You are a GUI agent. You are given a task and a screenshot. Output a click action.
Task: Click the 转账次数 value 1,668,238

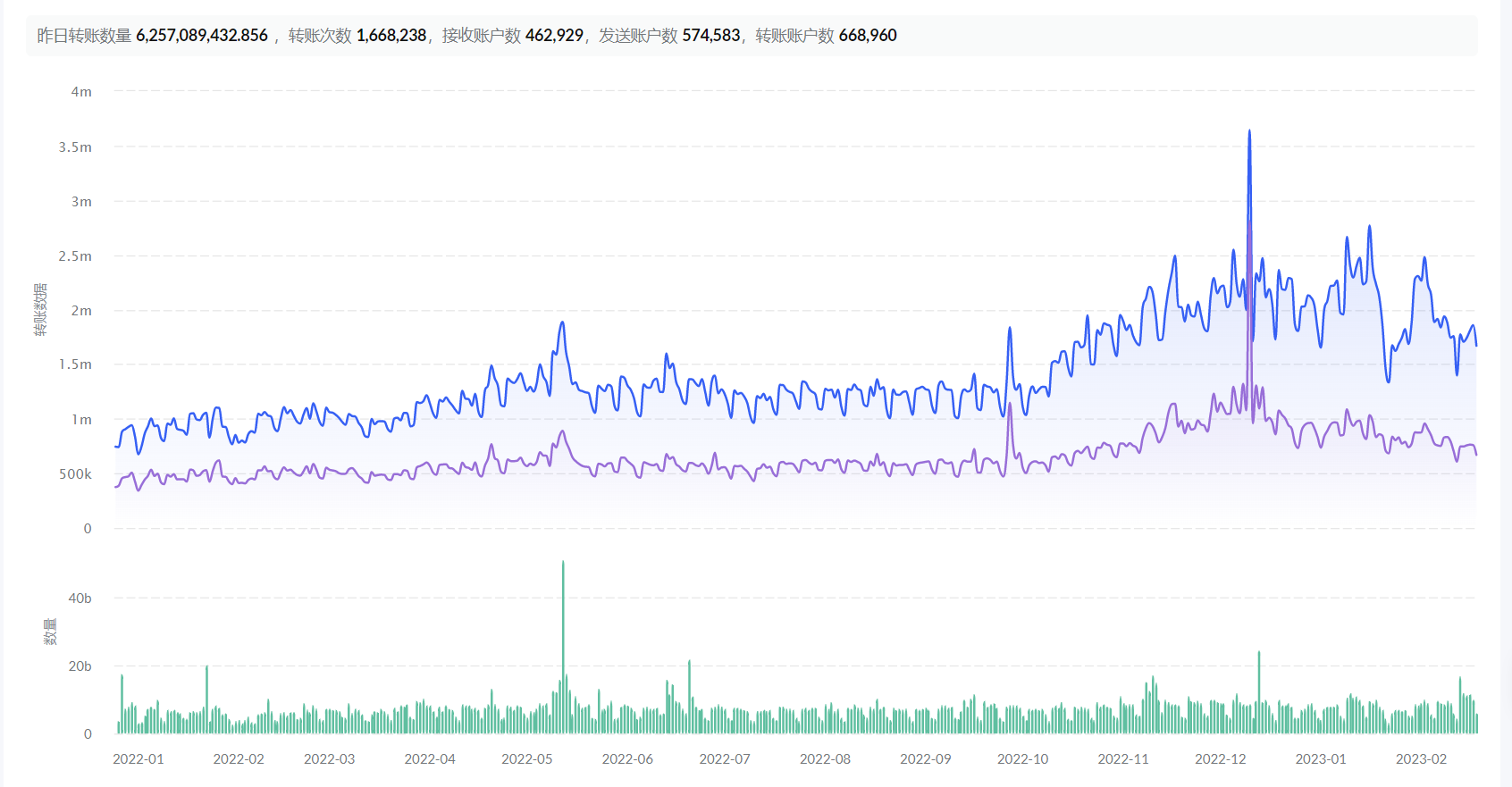(x=391, y=36)
